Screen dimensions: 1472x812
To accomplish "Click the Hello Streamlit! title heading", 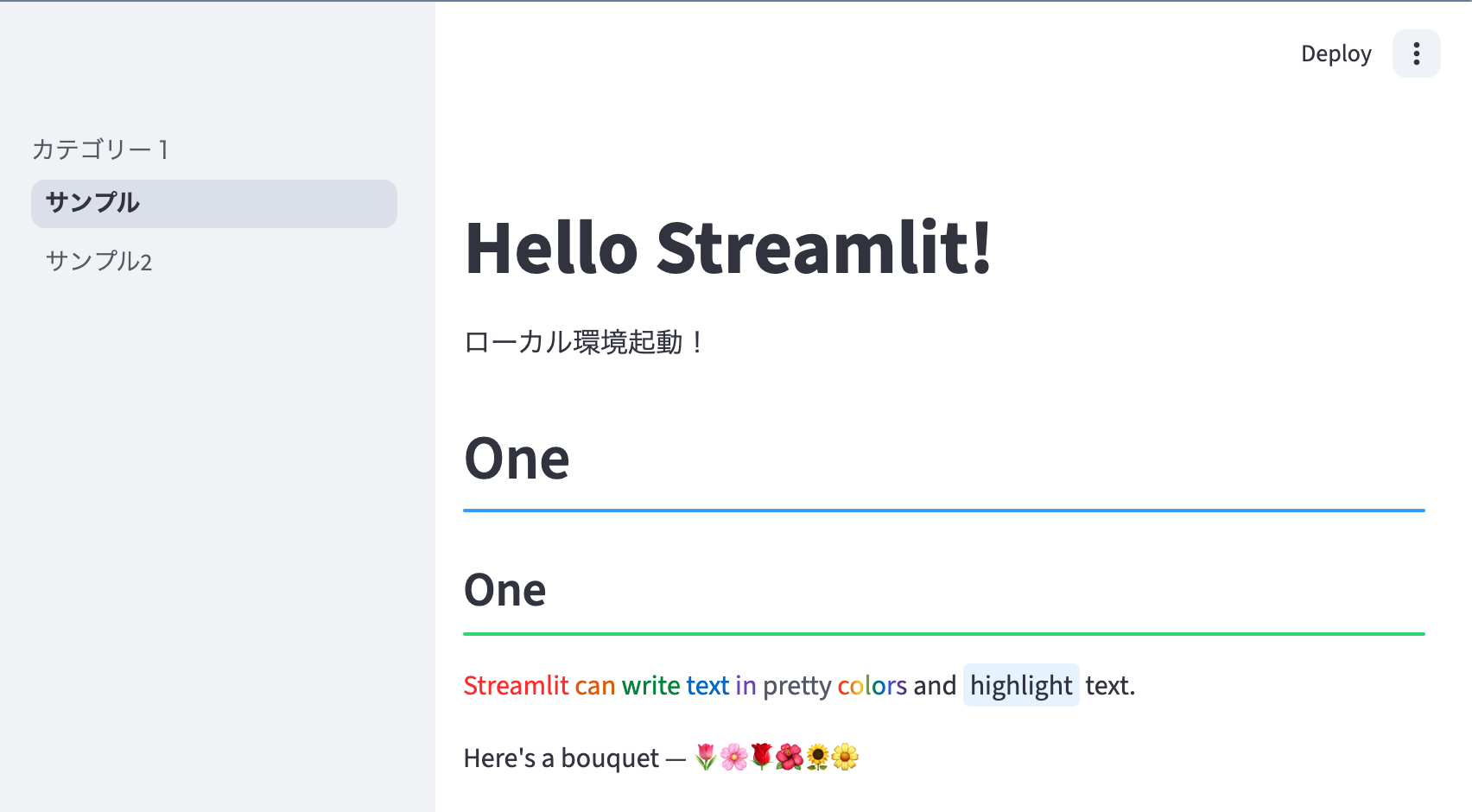I will coord(728,249).
